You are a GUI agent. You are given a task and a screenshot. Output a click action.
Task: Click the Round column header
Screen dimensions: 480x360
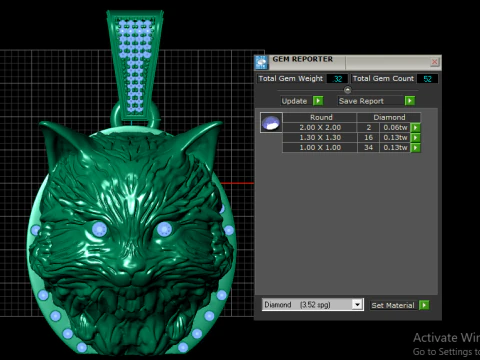pyautogui.click(x=320, y=117)
